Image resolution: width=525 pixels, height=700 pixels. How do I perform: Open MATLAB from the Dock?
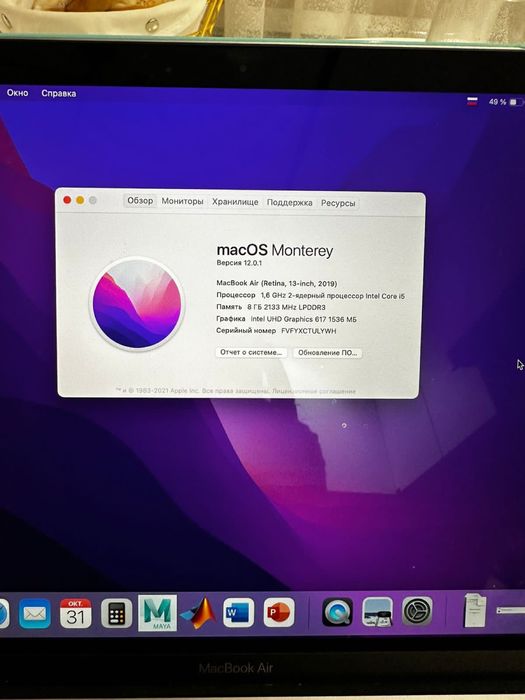click(x=198, y=613)
